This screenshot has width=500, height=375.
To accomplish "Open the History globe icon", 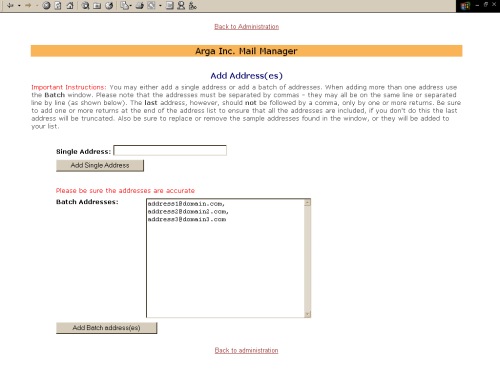I will pyautogui.click(x=109, y=5).
